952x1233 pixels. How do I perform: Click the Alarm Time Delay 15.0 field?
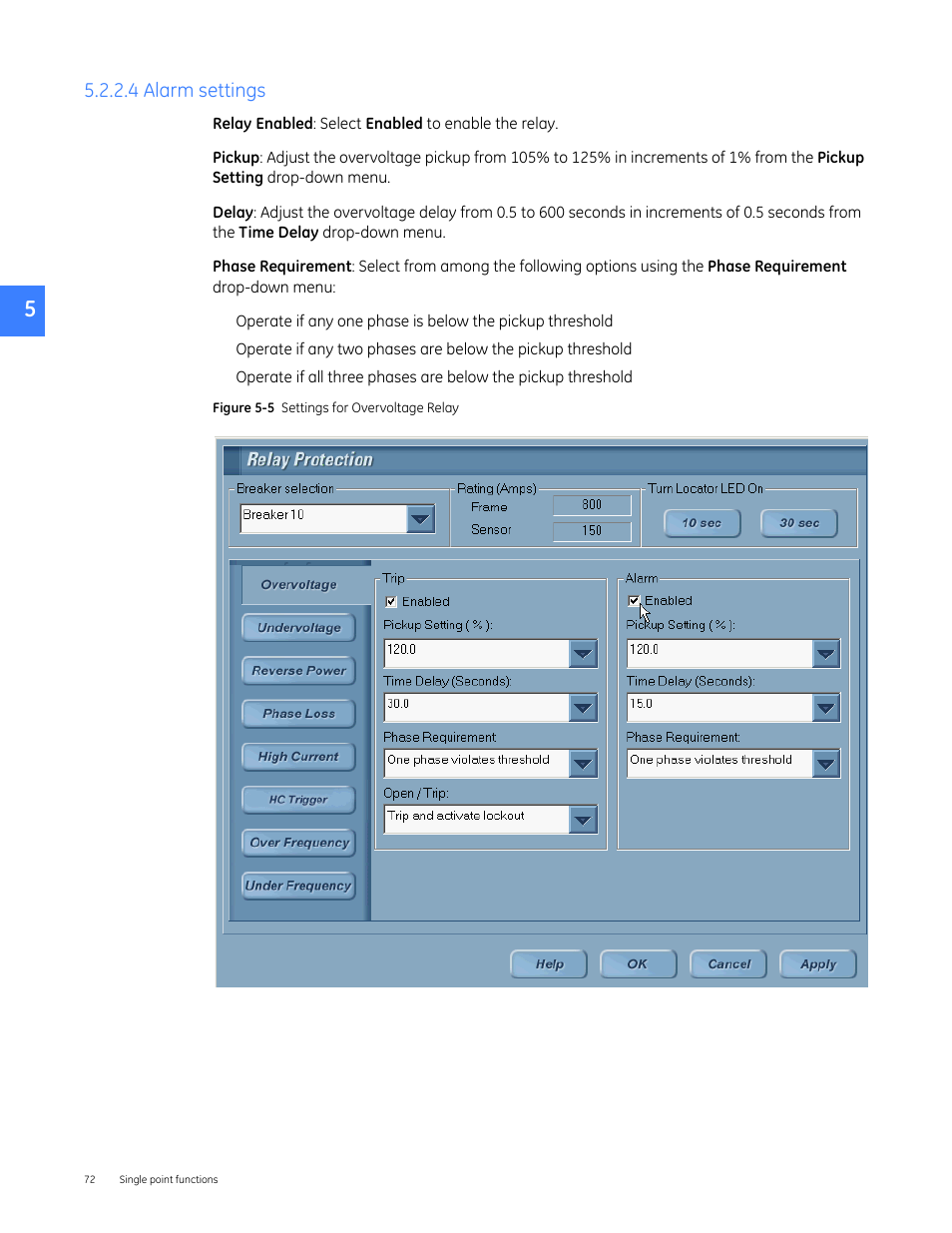click(719, 708)
